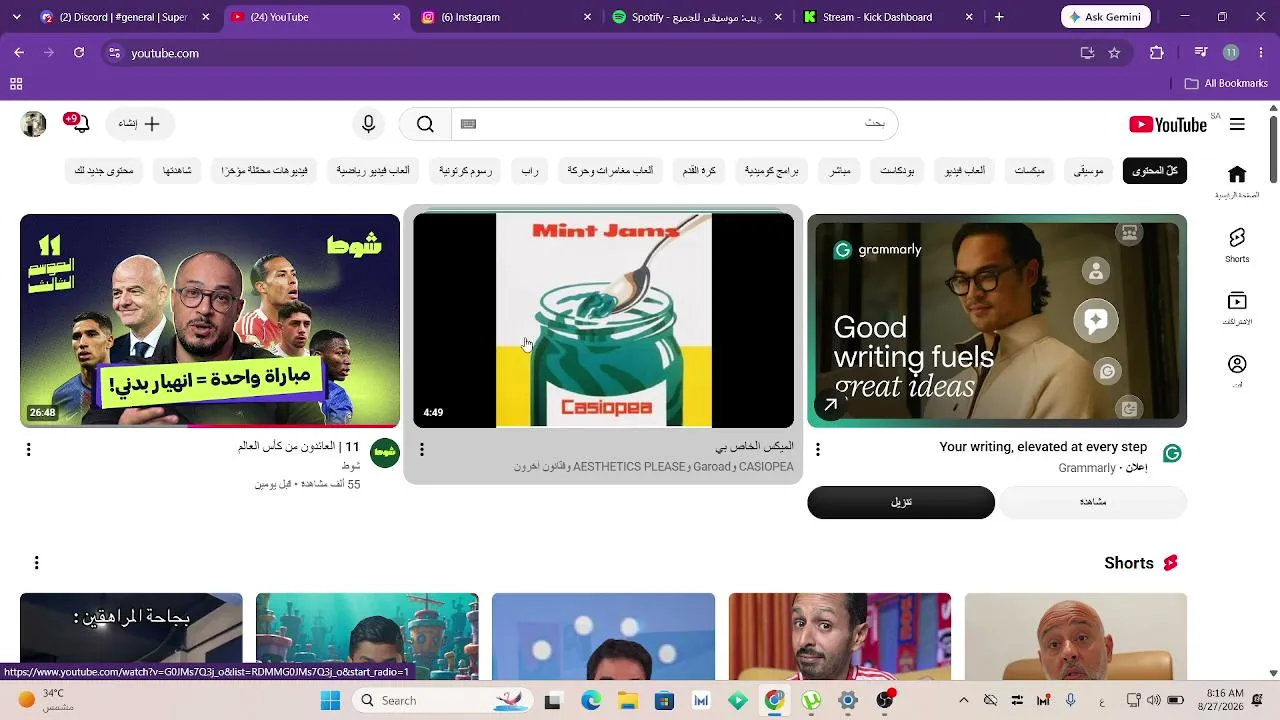This screenshot has width=1280, height=720.
Task: Select the رسوم كرتونية filter chip
Action: click(x=465, y=171)
